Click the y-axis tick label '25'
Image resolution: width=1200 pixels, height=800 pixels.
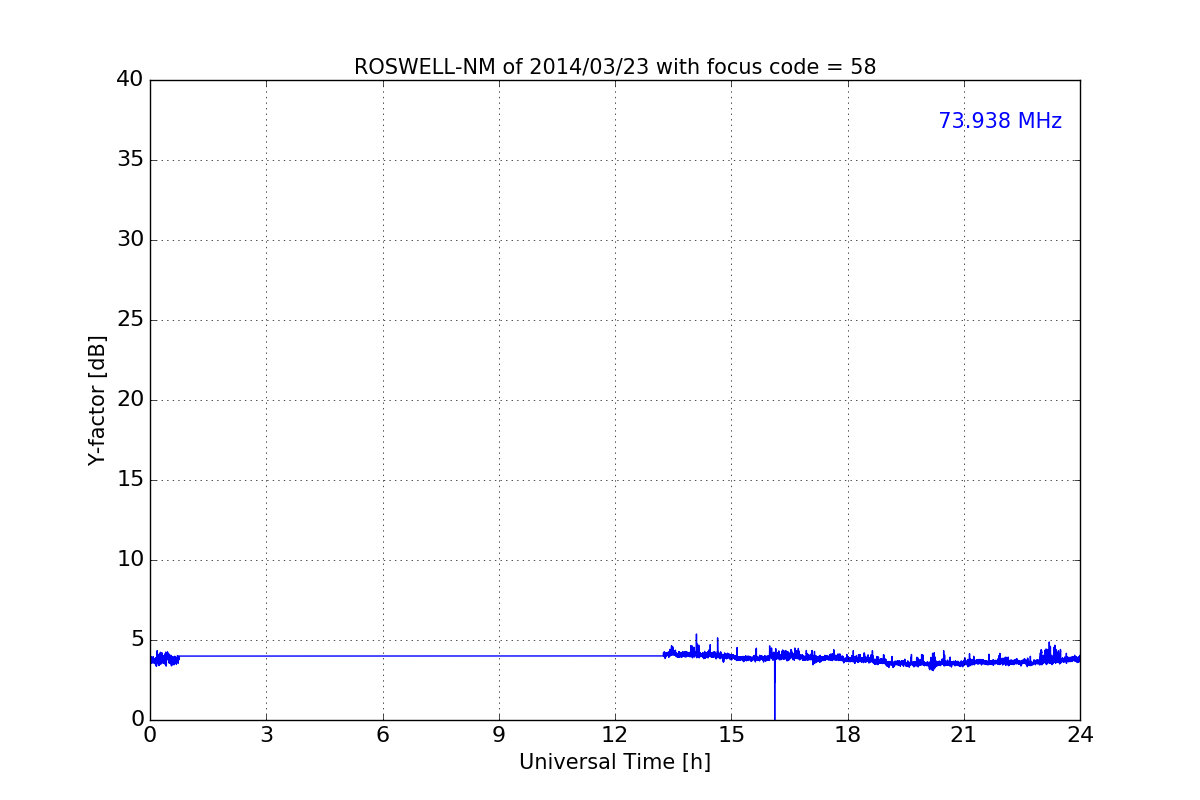(130, 319)
